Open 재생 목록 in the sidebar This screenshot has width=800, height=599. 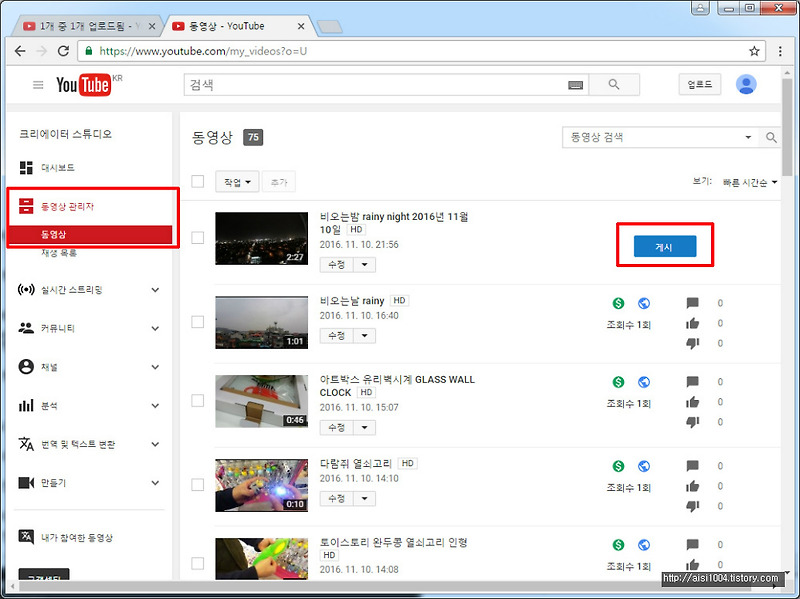click(59, 253)
